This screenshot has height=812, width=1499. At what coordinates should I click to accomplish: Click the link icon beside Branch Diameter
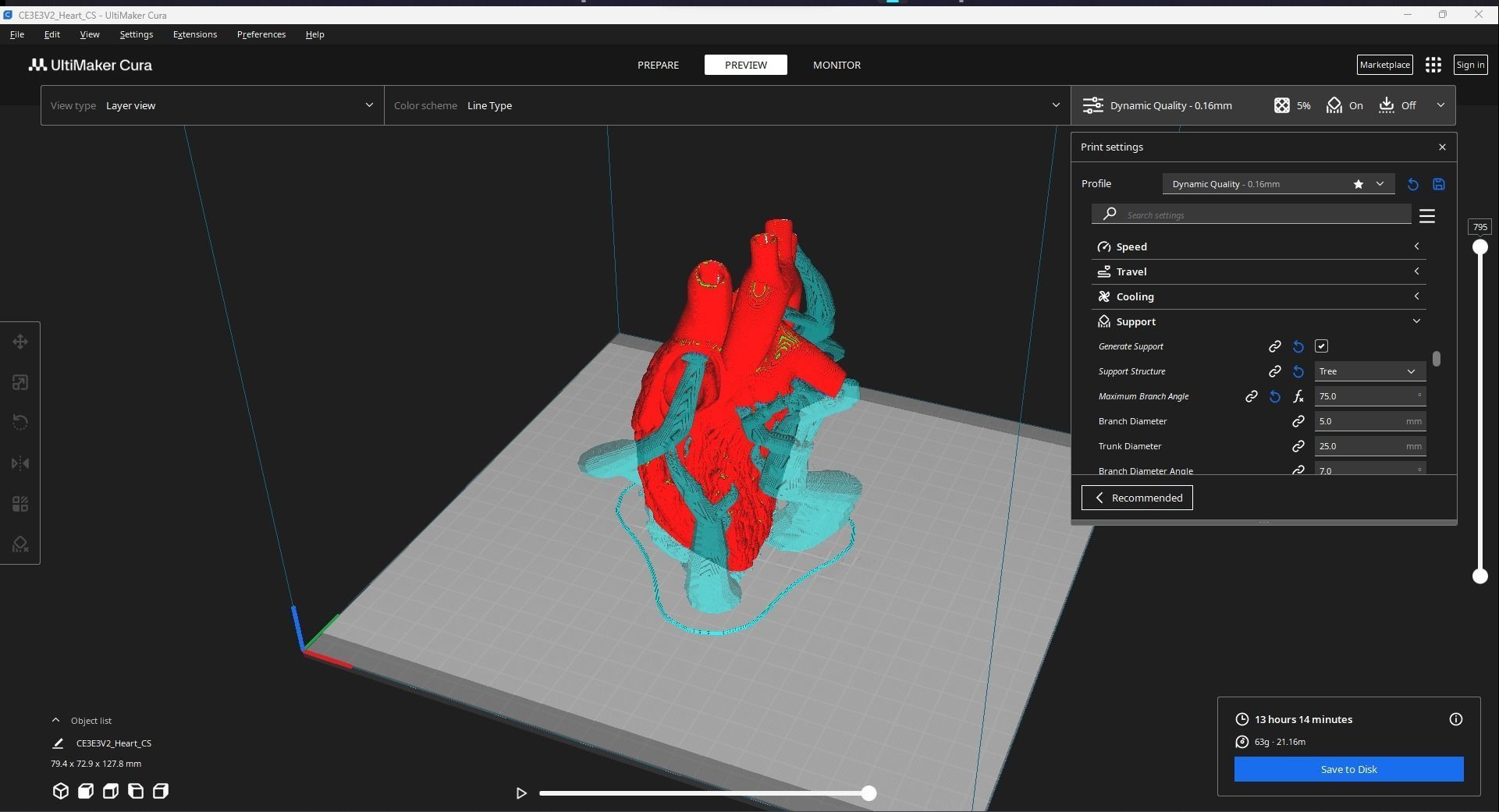pos(1298,421)
